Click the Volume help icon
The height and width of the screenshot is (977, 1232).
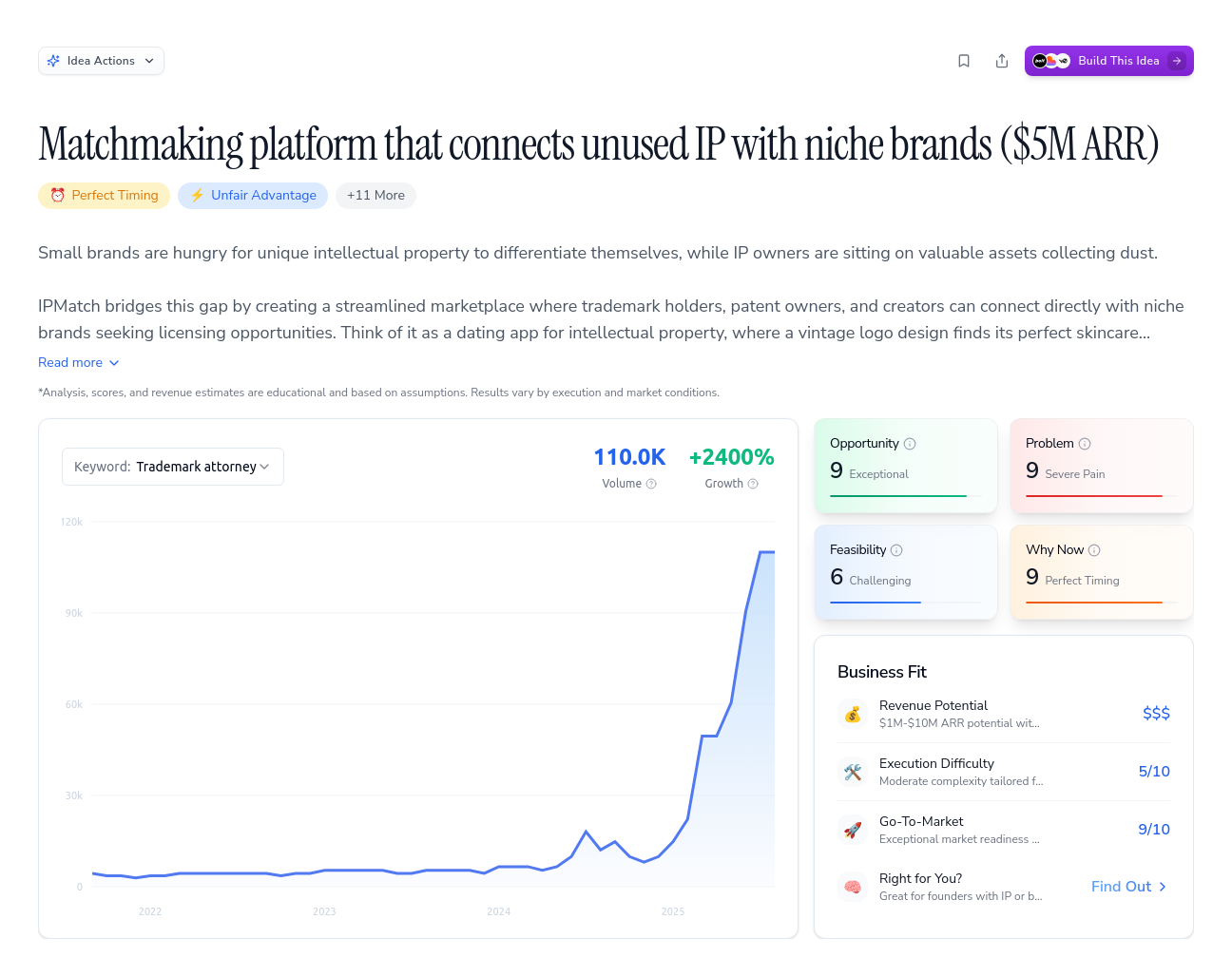(651, 484)
